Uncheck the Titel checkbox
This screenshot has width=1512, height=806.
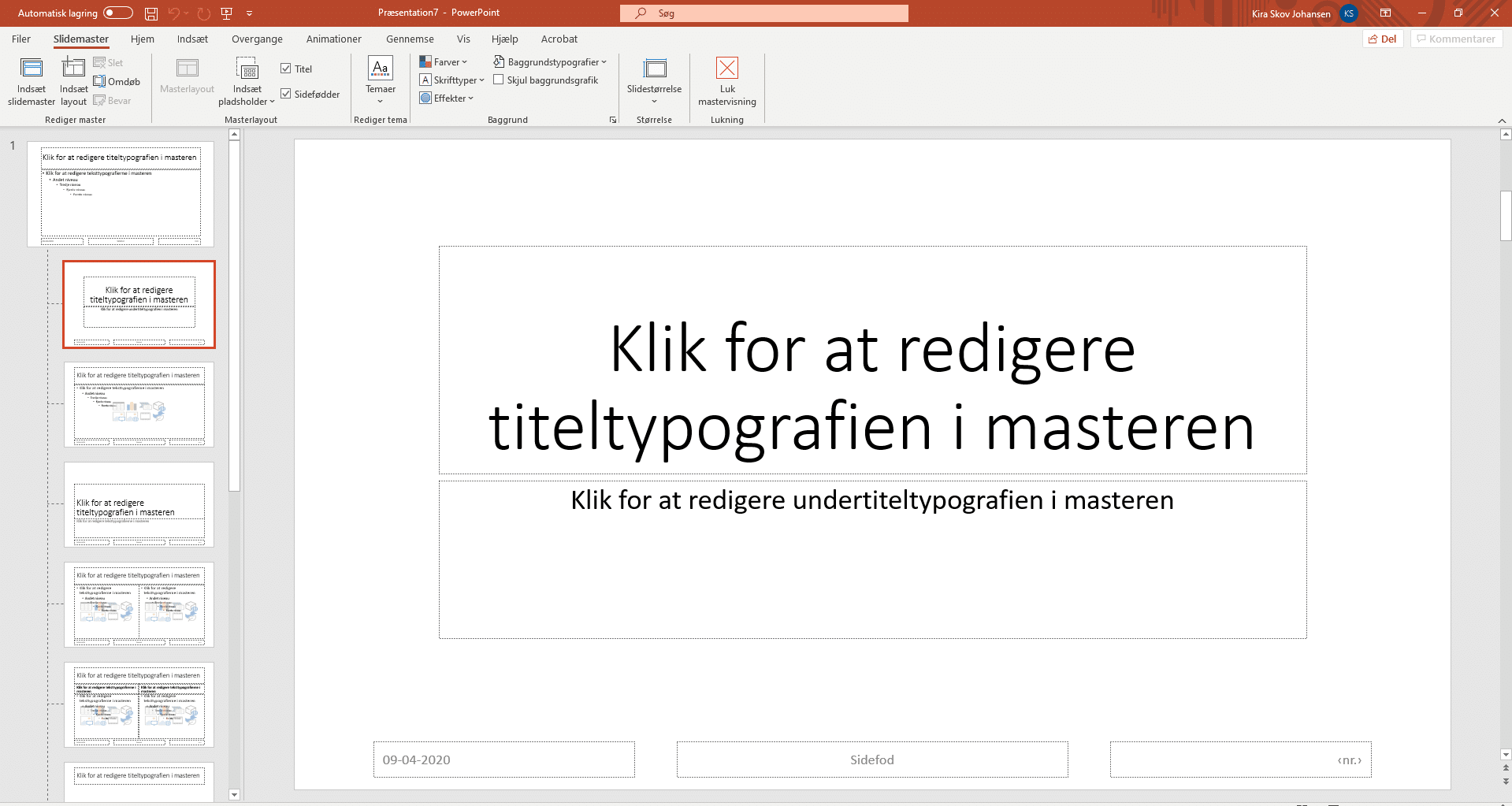pyautogui.click(x=285, y=69)
